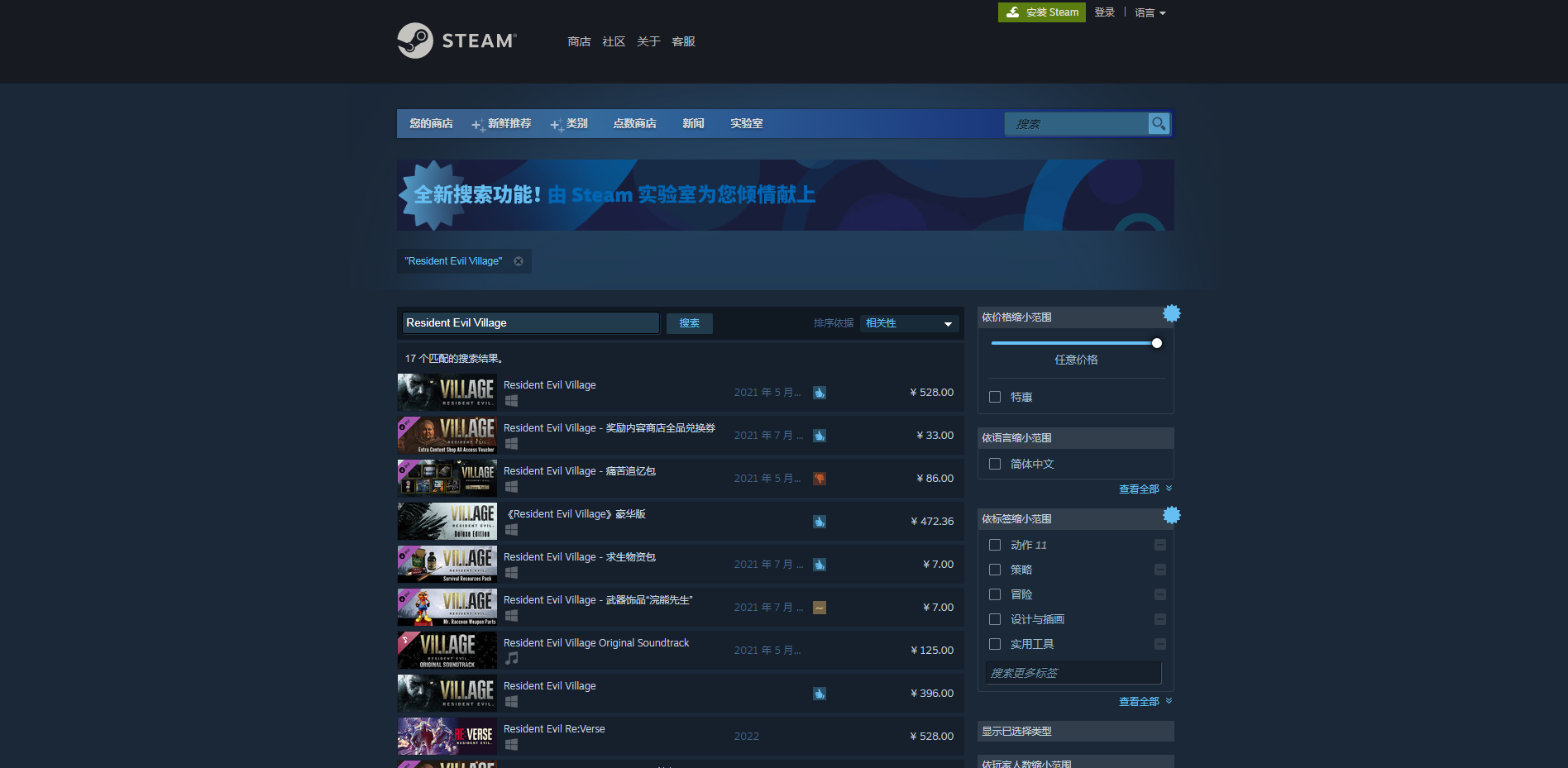Open the 客服 support menu item

click(x=683, y=41)
